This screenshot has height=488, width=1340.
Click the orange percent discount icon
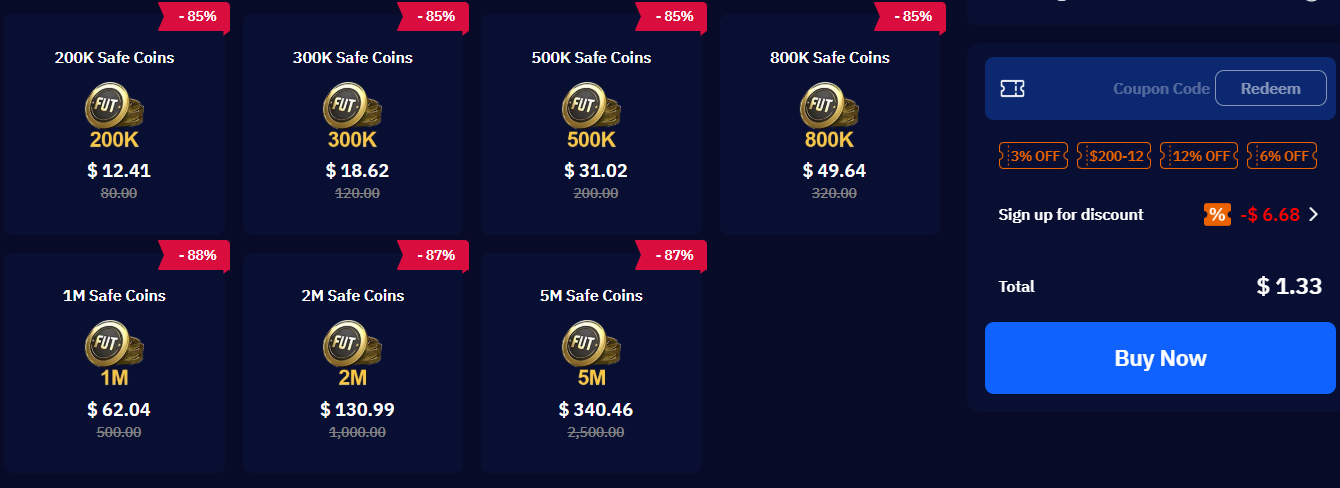tap(1217, 215)
